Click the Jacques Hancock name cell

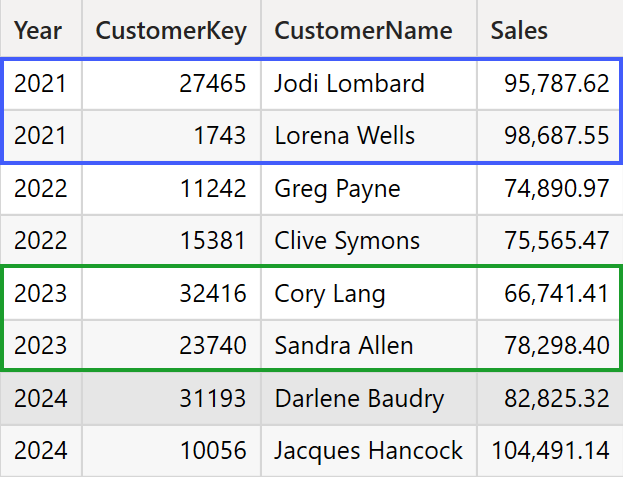tap(369, 451)
